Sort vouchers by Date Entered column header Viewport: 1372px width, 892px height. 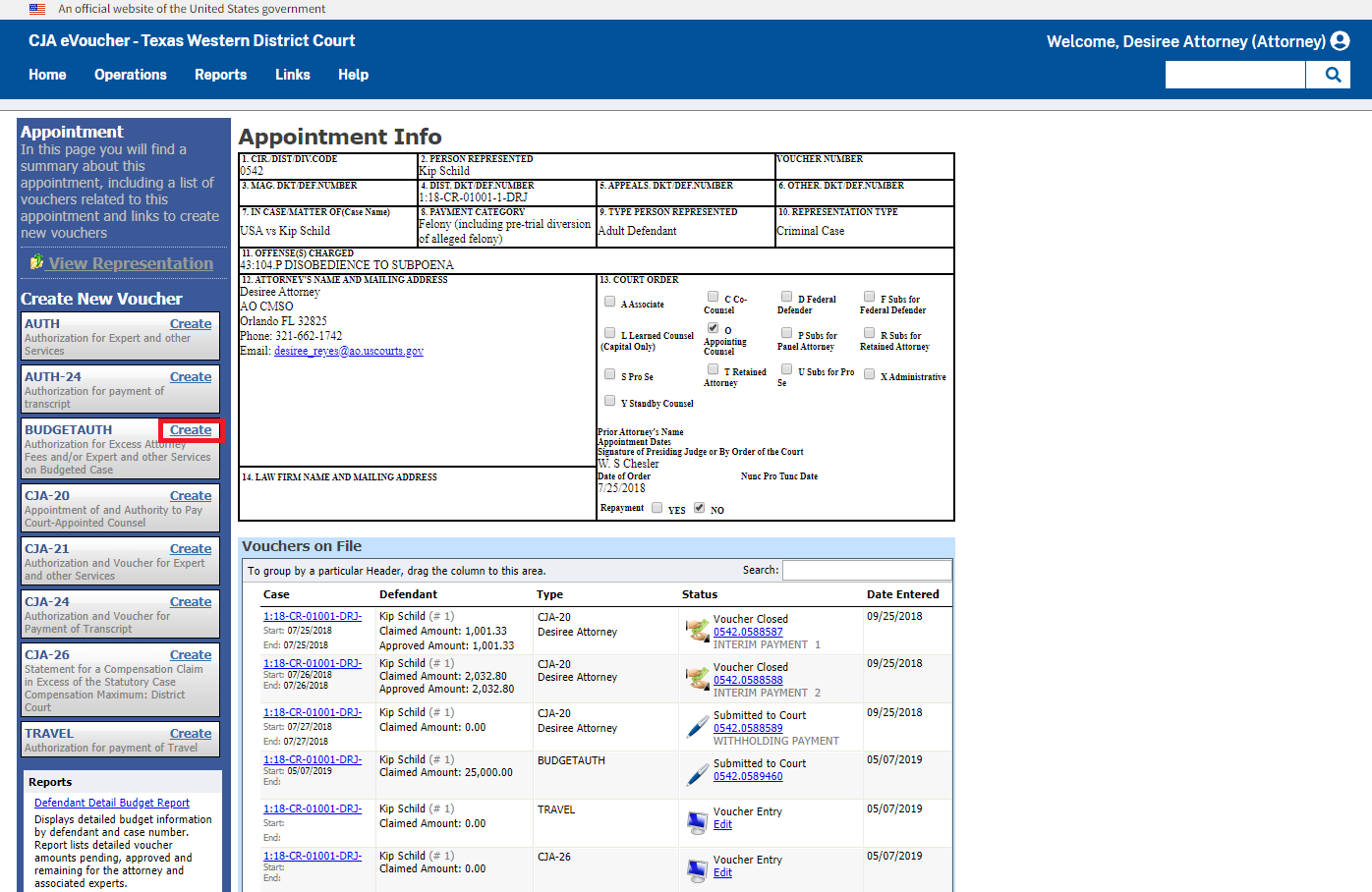coord(902,594)
